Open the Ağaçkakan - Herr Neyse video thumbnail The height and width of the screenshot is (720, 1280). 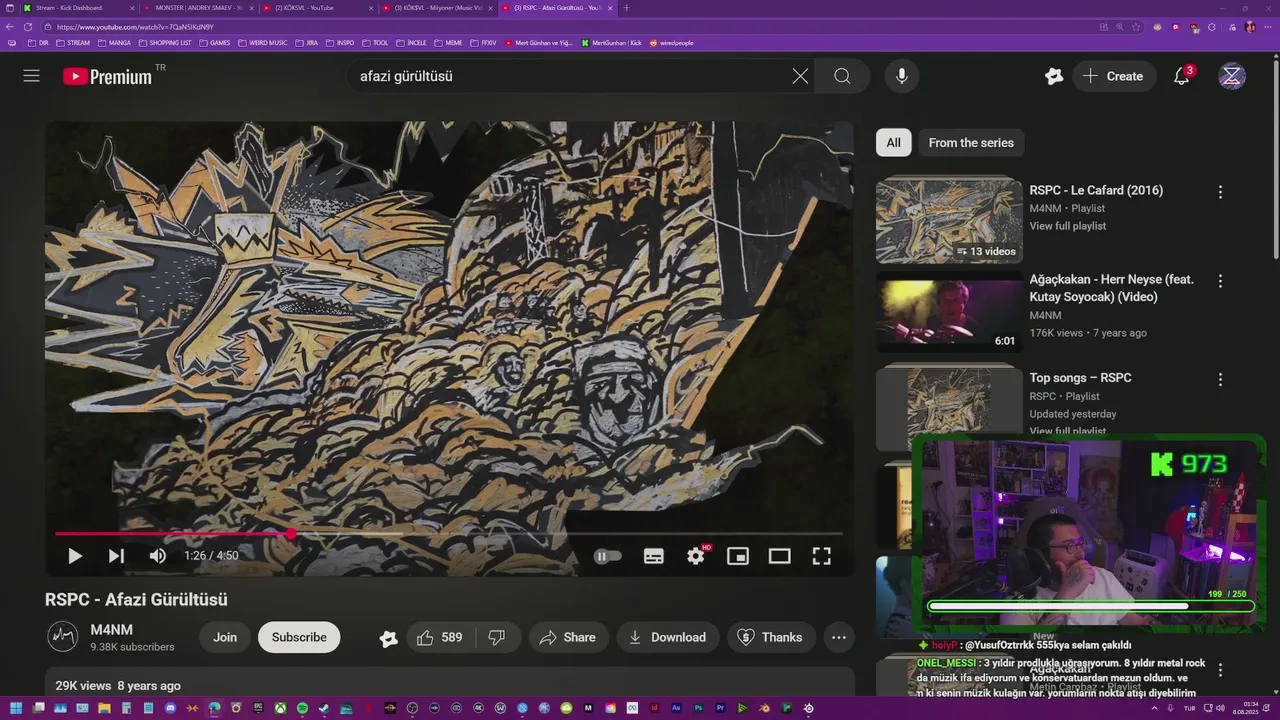949,312
